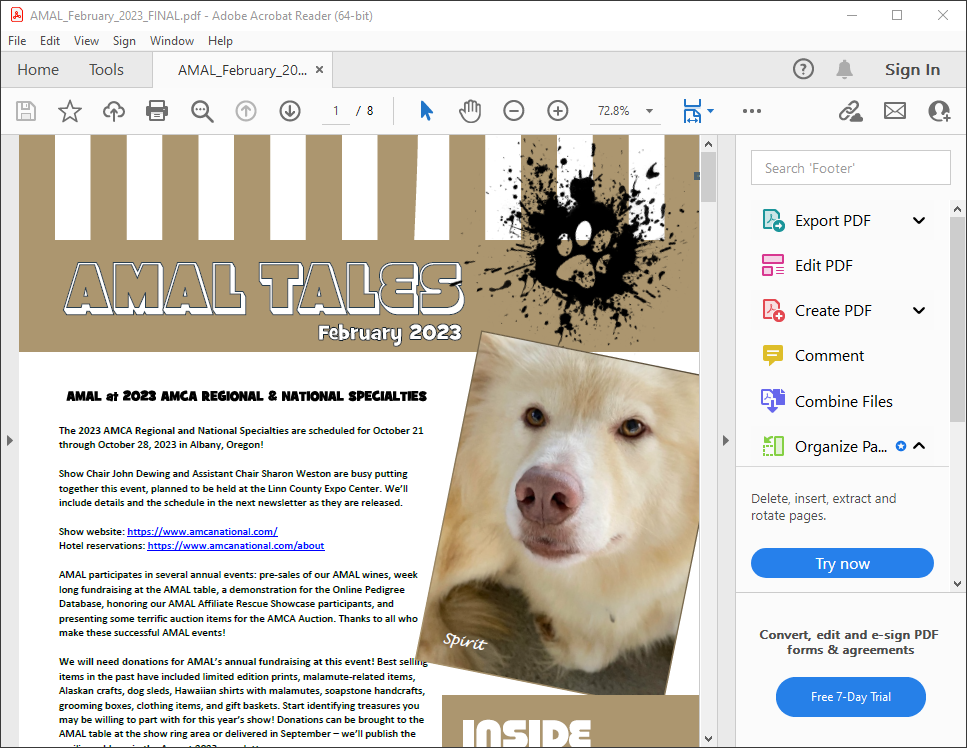The width and height of the screenshot is (967, 748).
Task: Open the Window menu
Action: tap(172, 41)
